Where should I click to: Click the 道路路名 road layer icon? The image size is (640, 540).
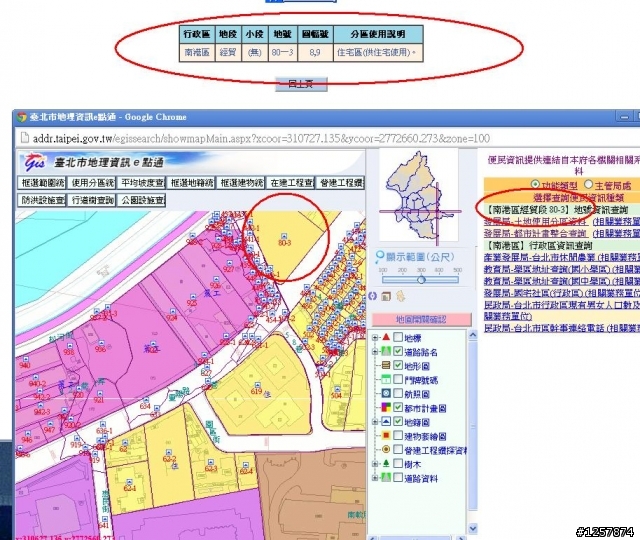click(386, 351)
